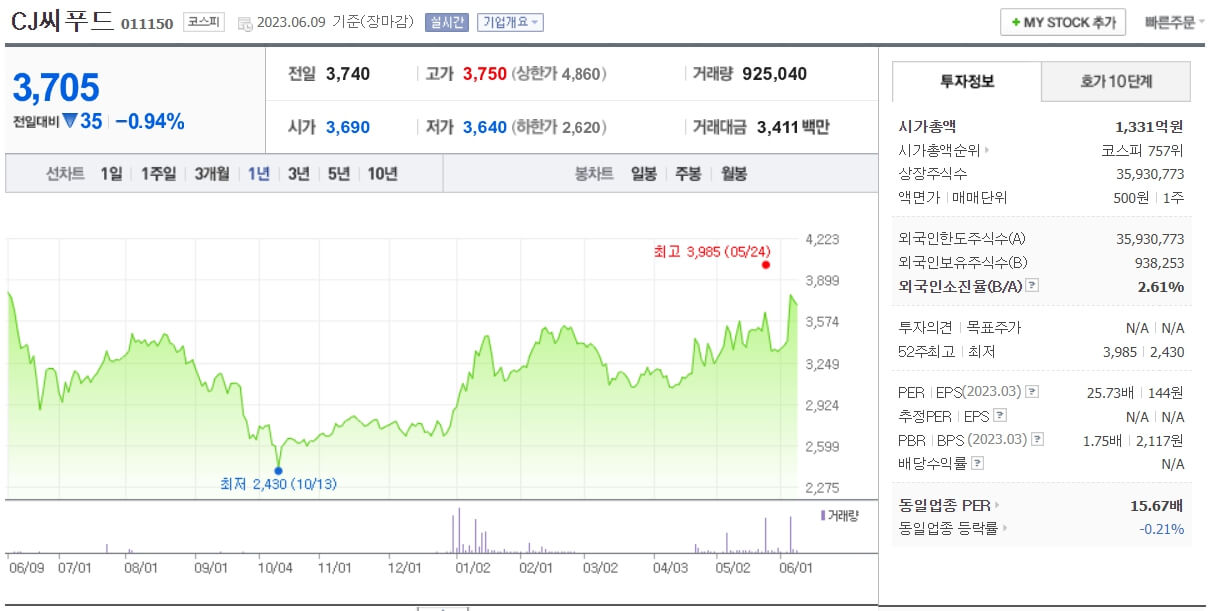This screenshot has width=1214, height=611.
Task: Click the current price 3,705
Action: [x=56, y=88]
